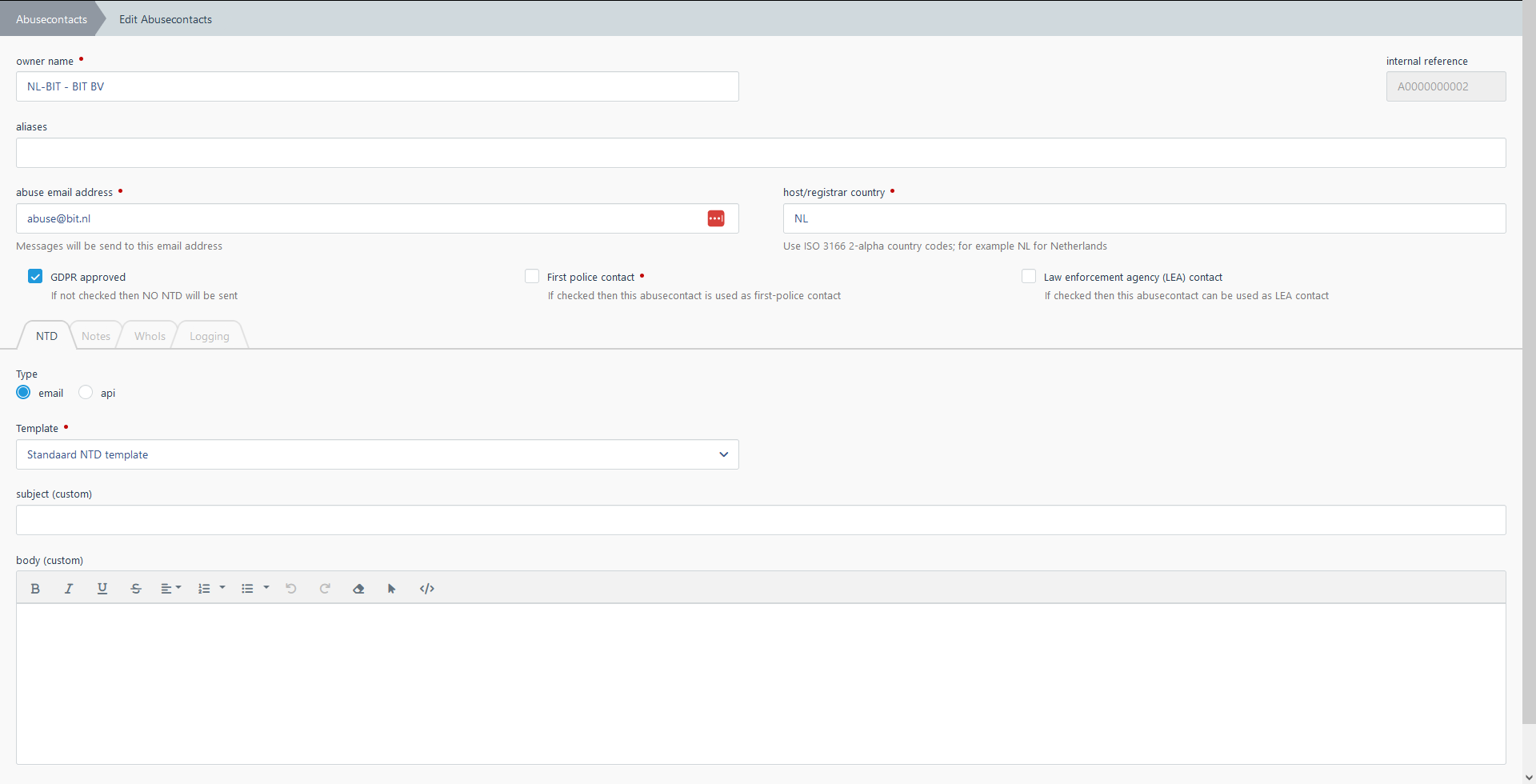Check the Law enforcement agency contact box
1536x784 pixels.
[1029, 277]
